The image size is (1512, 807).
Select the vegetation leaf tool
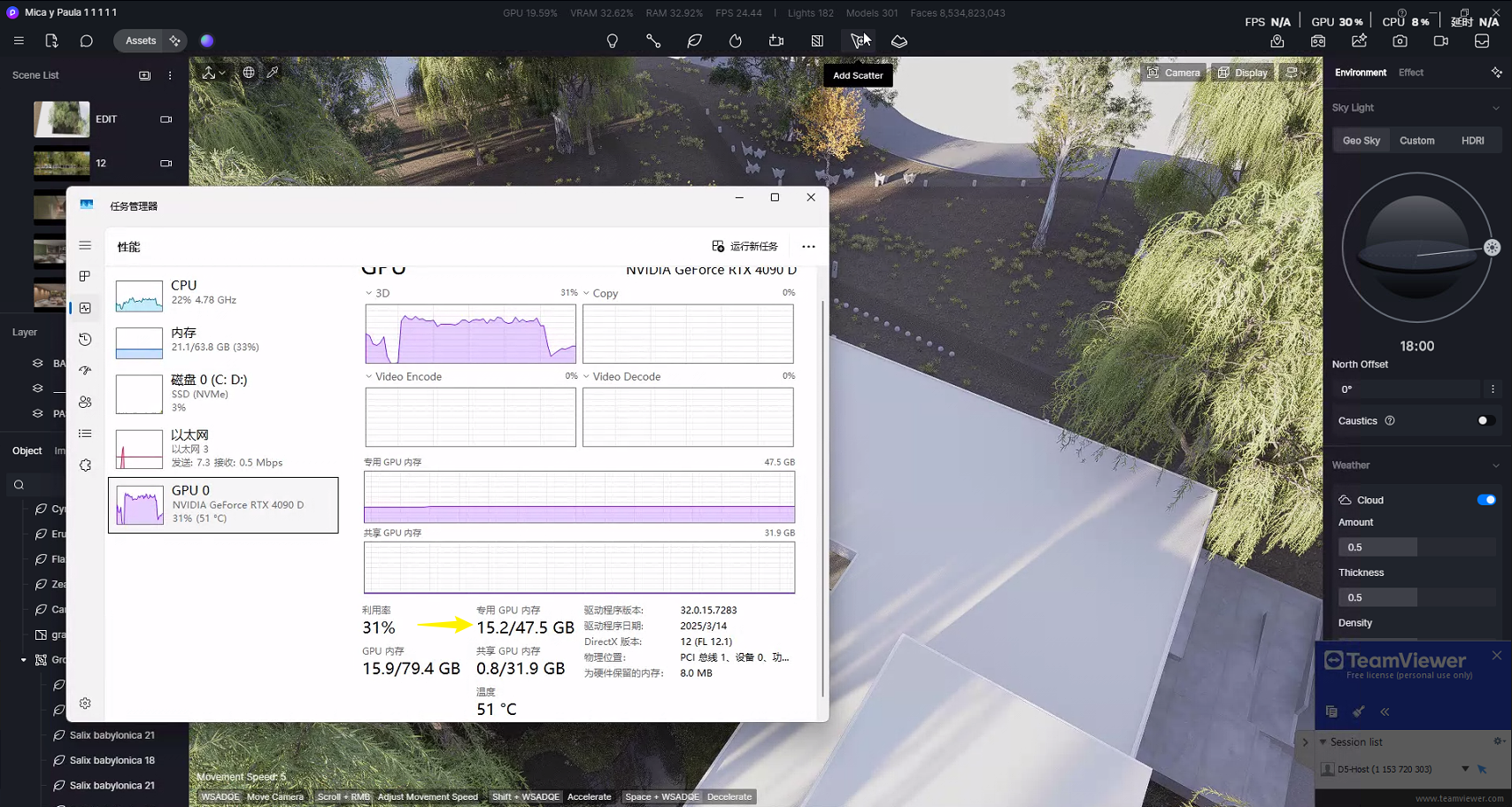pyautogui.click(x=695, y=41)
